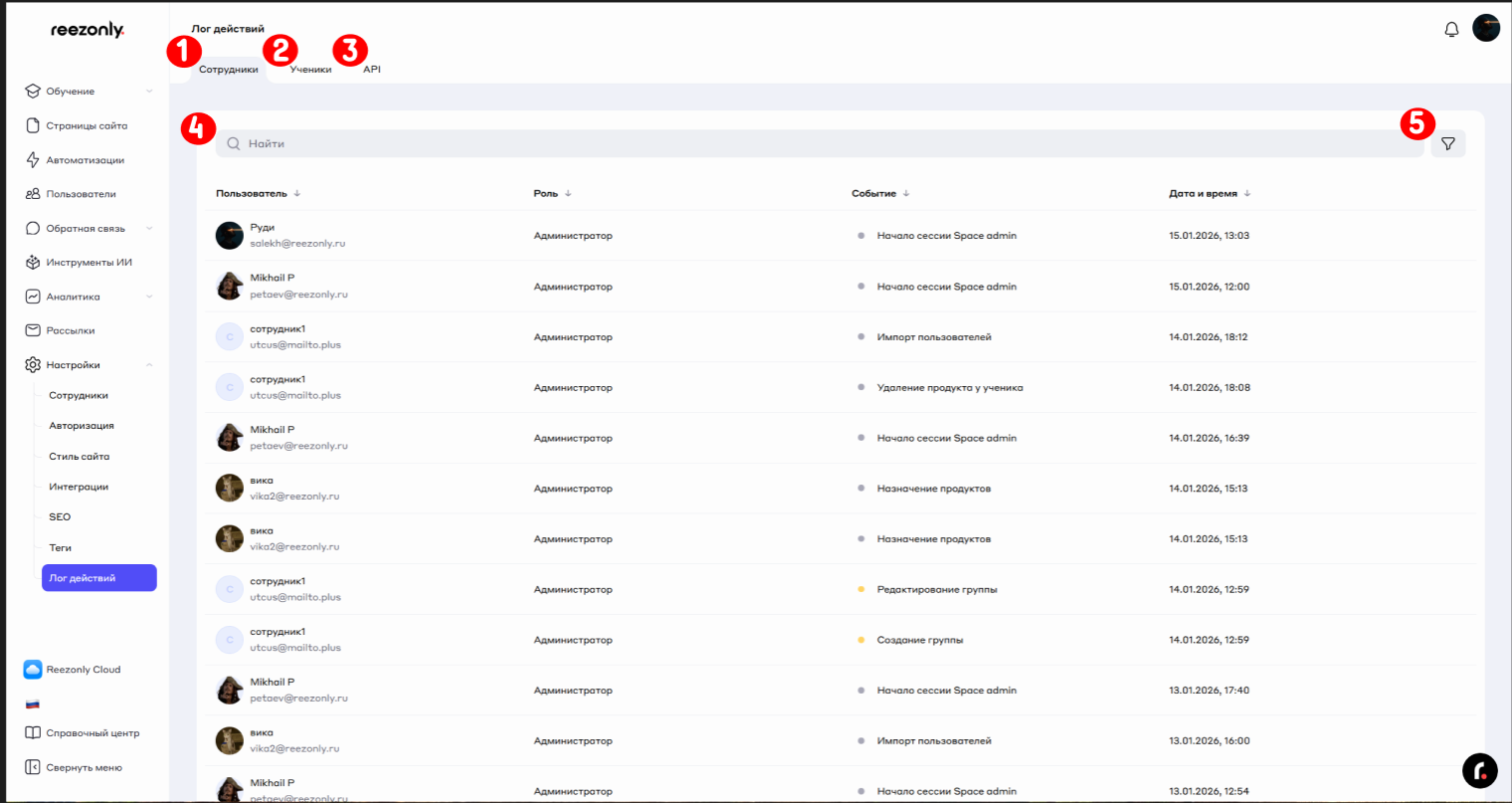Expand the Аналитика menu chevron

pyautogui.click(x=149, y=297)
